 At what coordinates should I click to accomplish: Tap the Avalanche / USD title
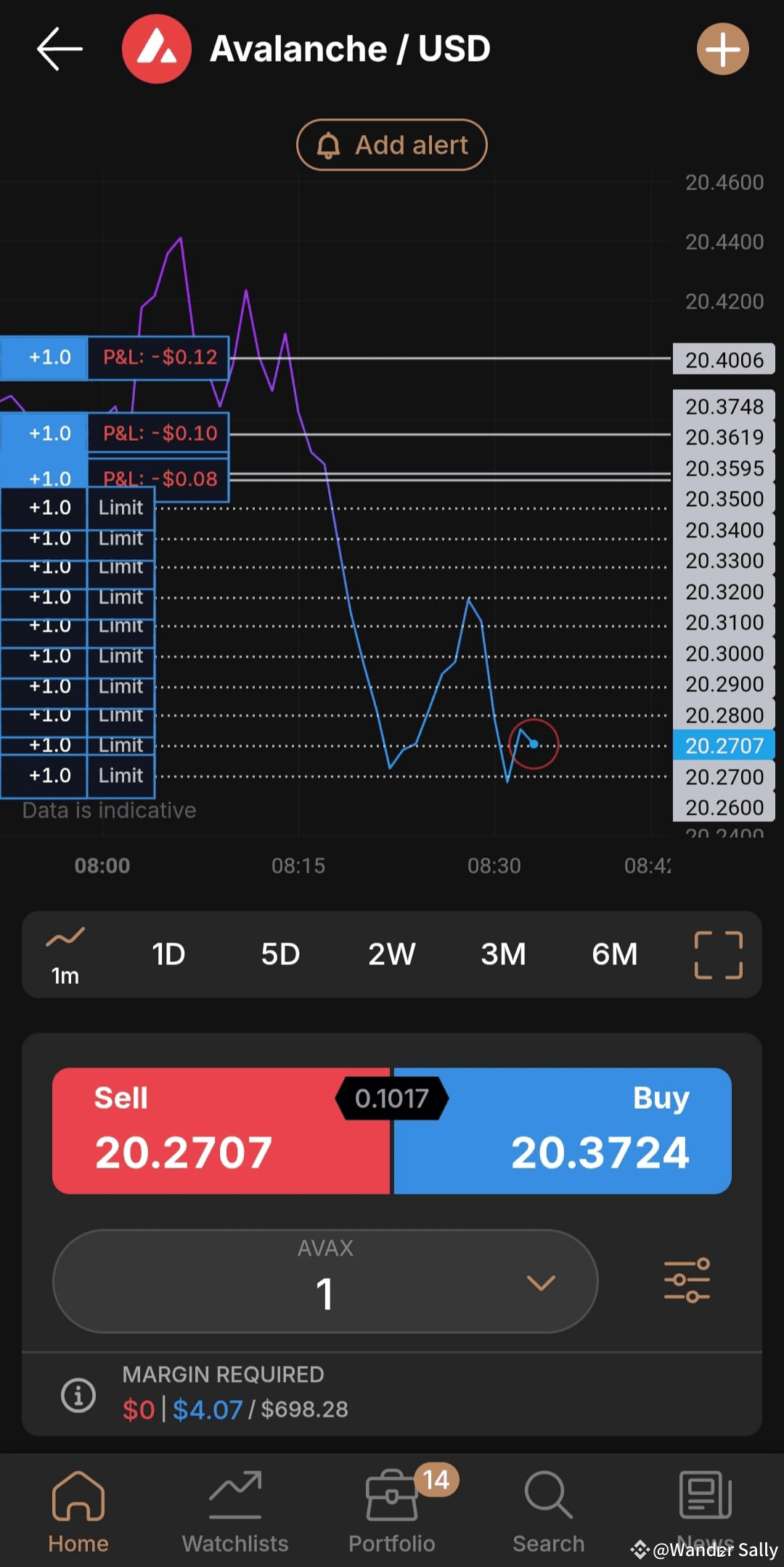point(350,49)
